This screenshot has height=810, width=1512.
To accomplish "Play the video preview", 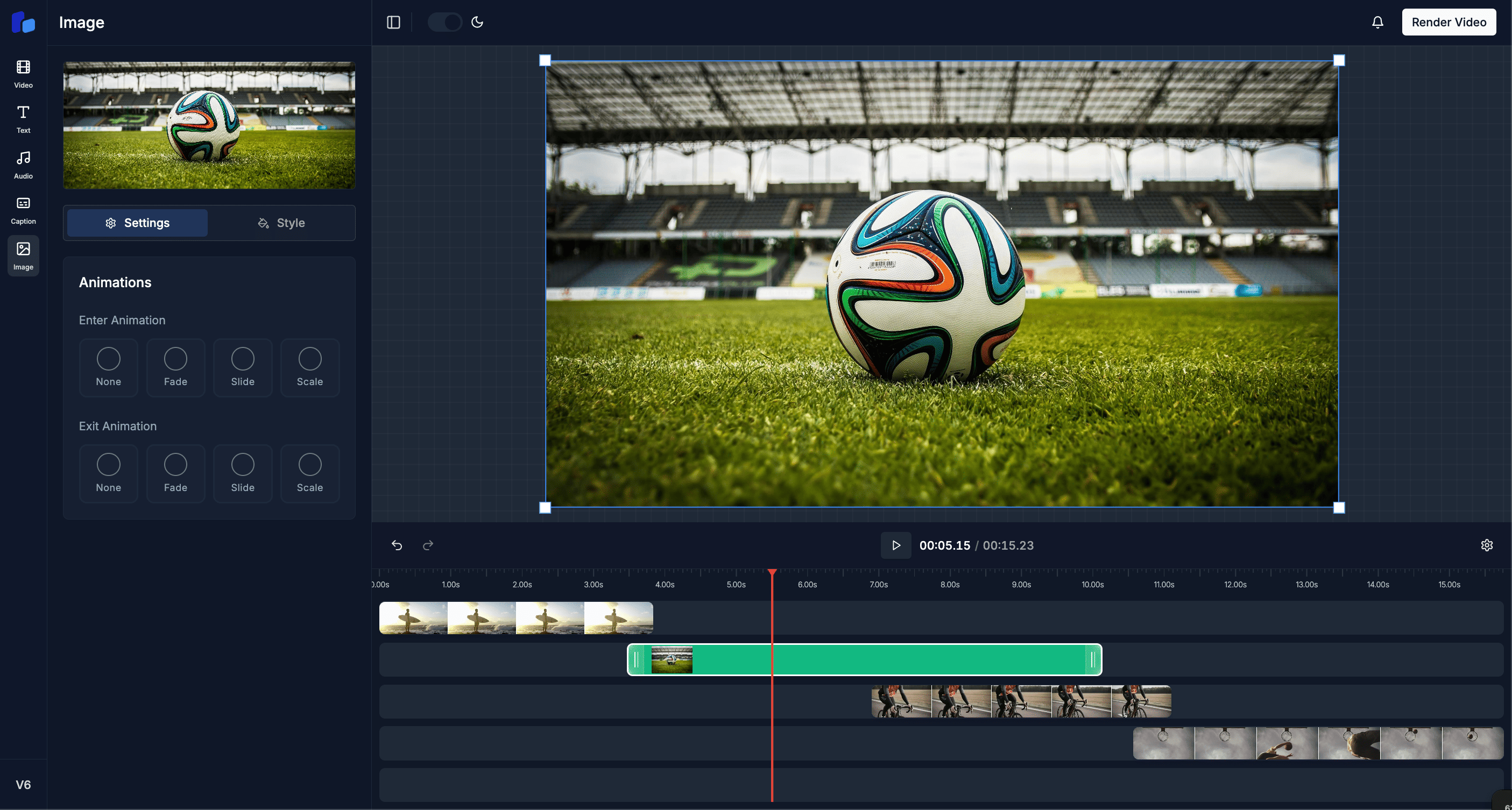I will pos(895,545).
